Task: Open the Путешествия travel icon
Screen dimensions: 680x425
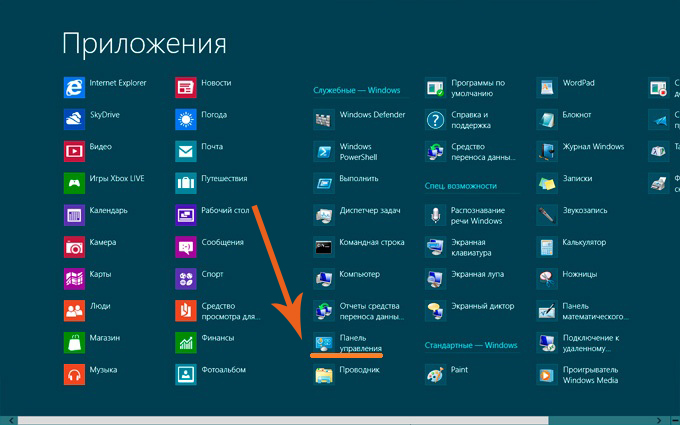Action: [x=186, y=183]
